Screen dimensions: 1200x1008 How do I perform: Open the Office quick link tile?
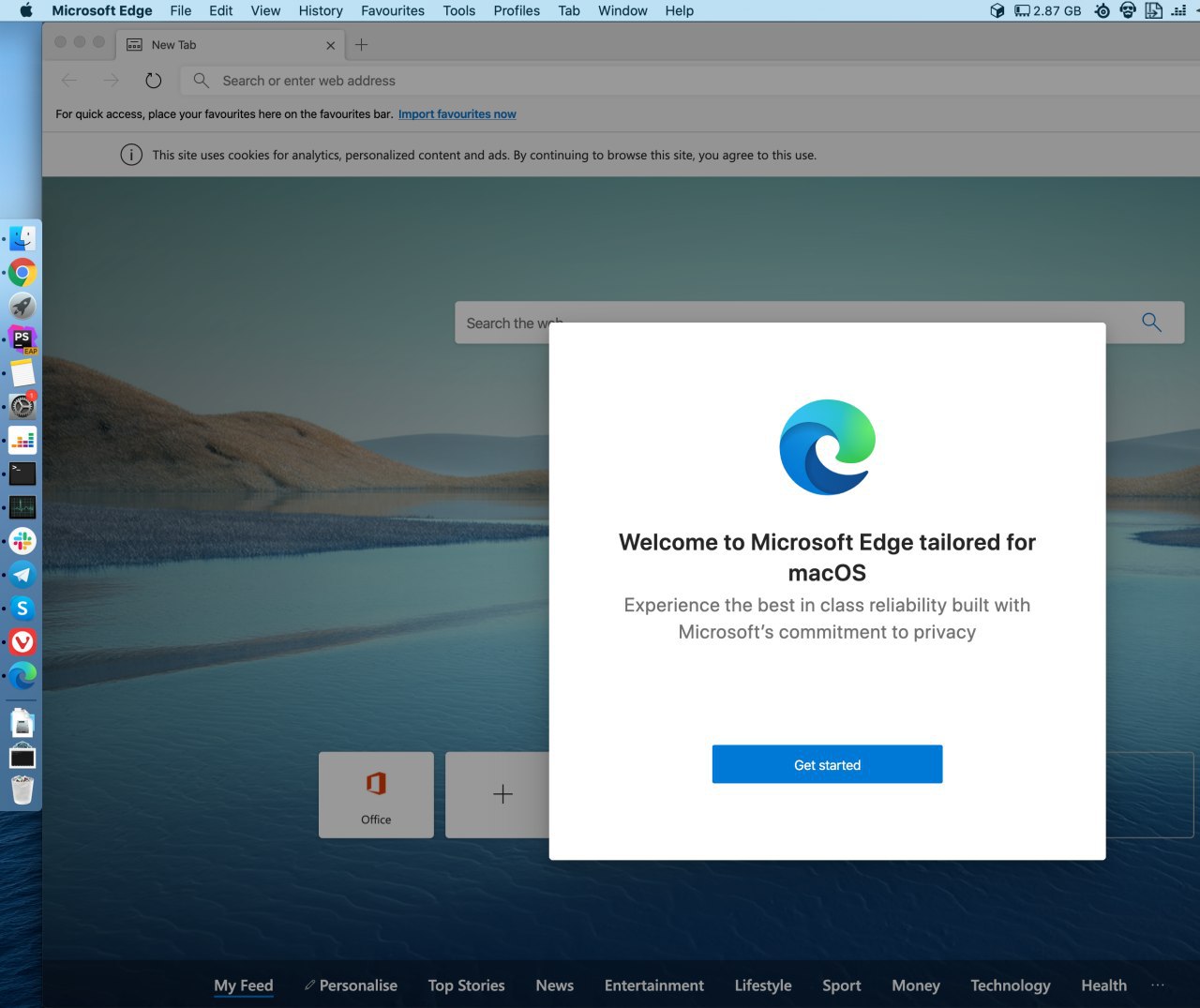376,794
